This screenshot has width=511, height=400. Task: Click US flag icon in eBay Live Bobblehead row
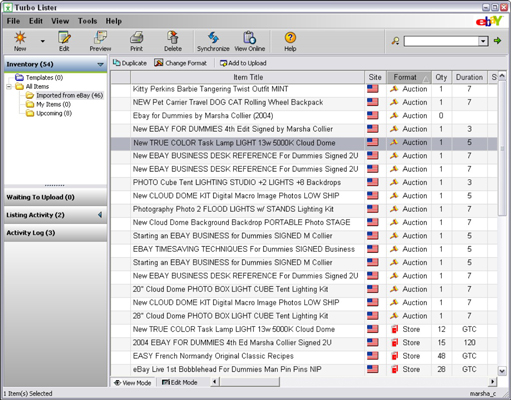click(x=373, y=369)
